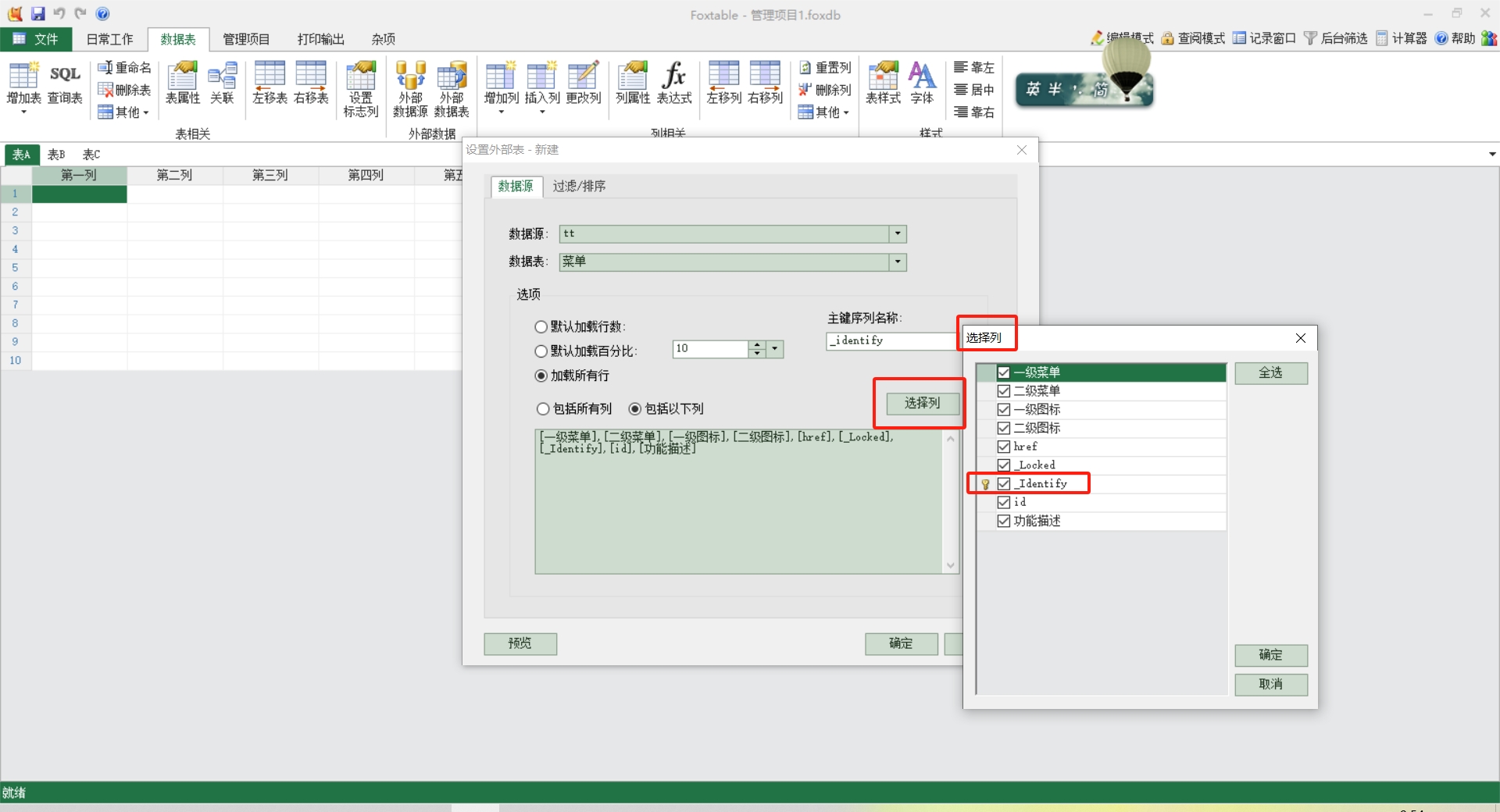Image resolution: width=1500 pixels, height=812 pixels.
Task: Select the 包括所有列 radio button
Action: pos(543,409)
